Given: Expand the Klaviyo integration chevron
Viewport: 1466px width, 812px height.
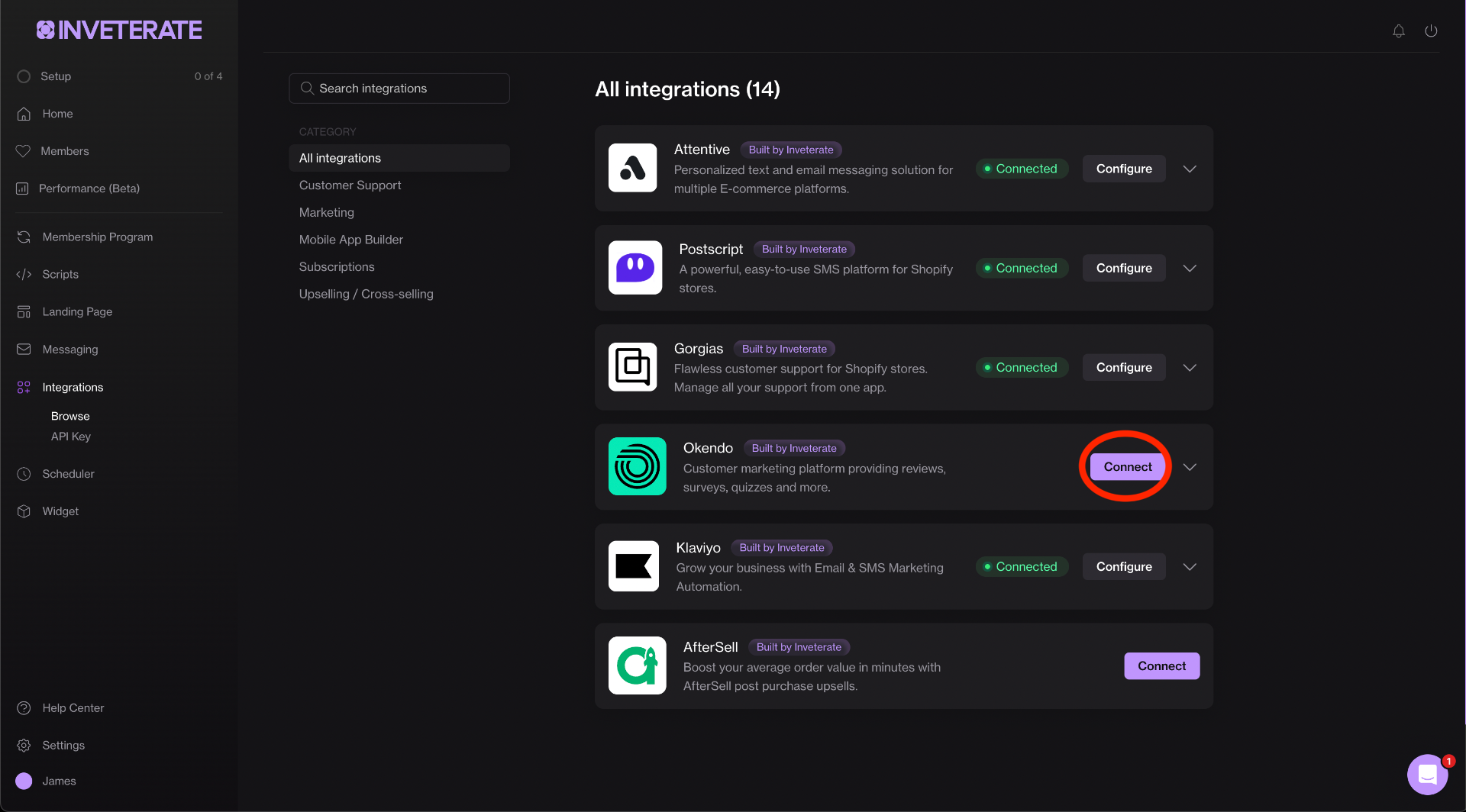Looking at the screenshot, I should (1189, 567).
